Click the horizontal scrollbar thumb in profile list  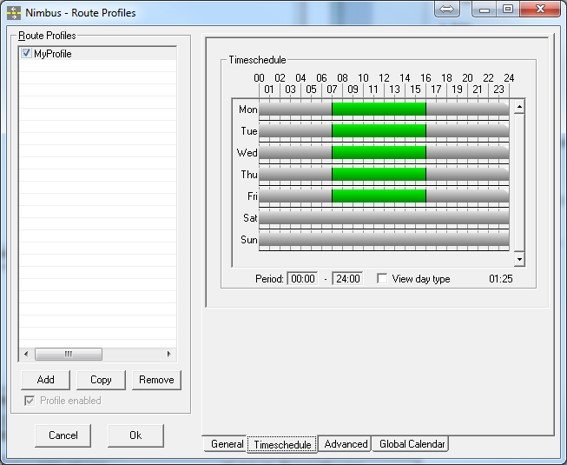coord(68,354)
